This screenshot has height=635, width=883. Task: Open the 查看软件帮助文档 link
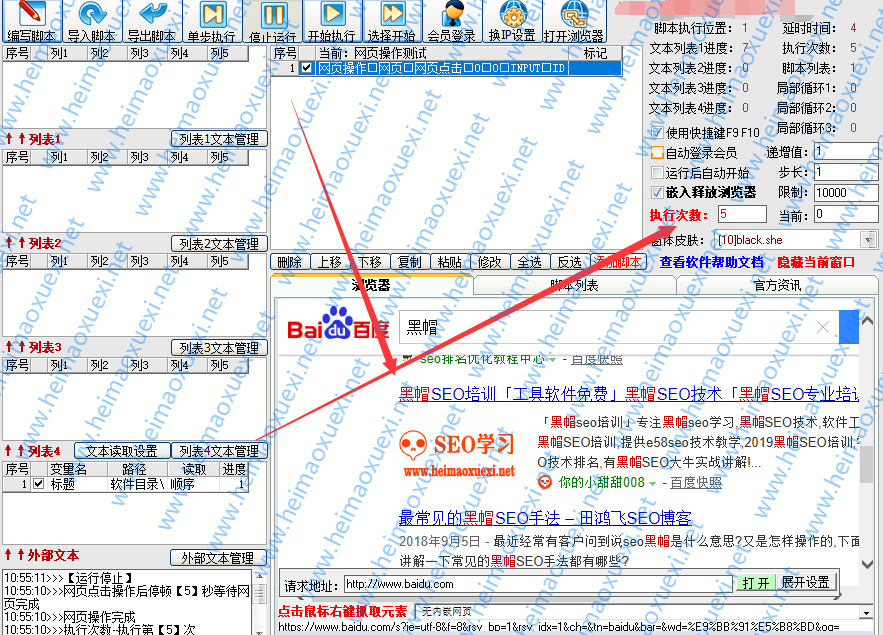tap(711, 262)
